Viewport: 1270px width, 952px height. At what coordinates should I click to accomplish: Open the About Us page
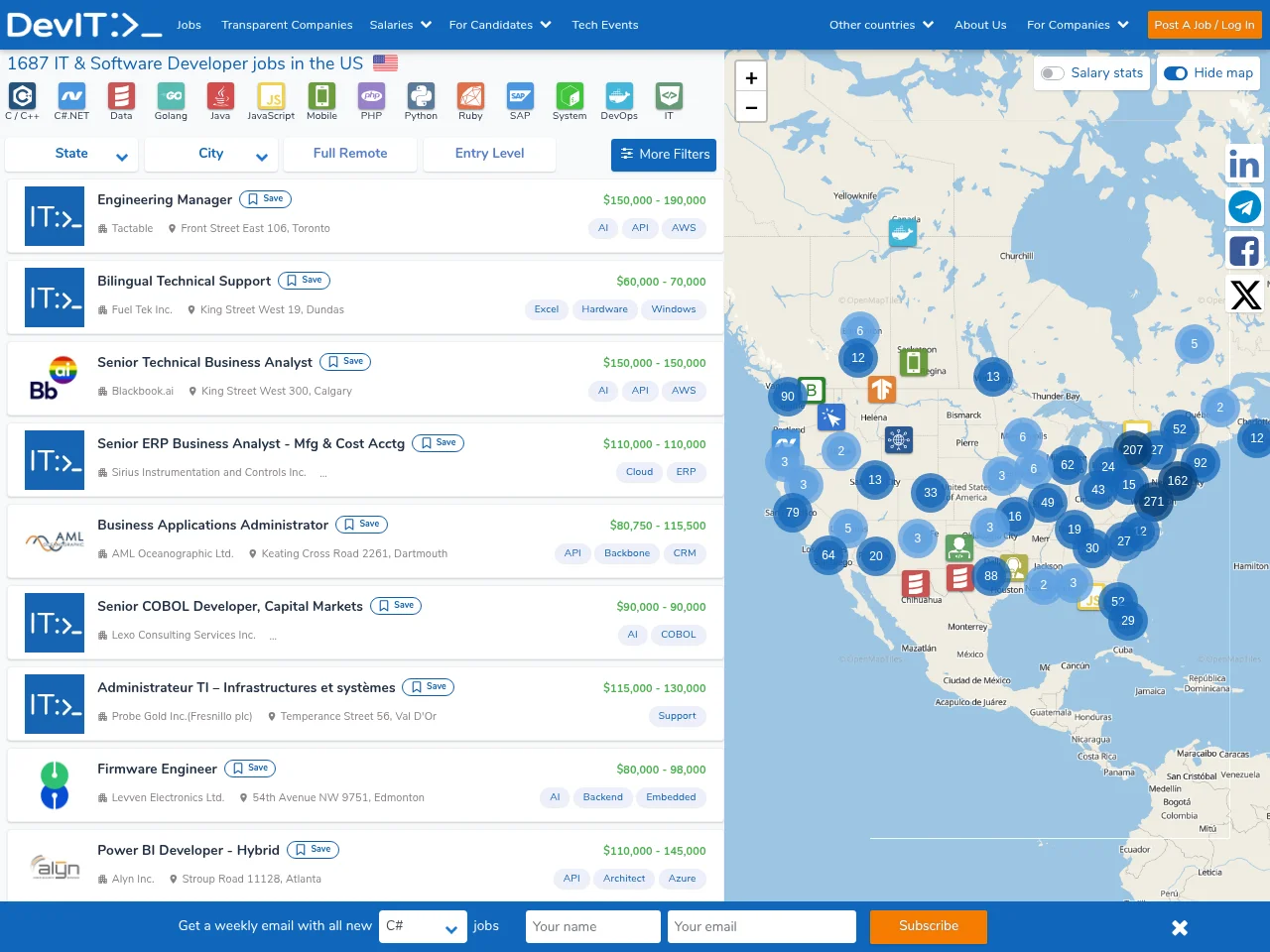(980, 25)
